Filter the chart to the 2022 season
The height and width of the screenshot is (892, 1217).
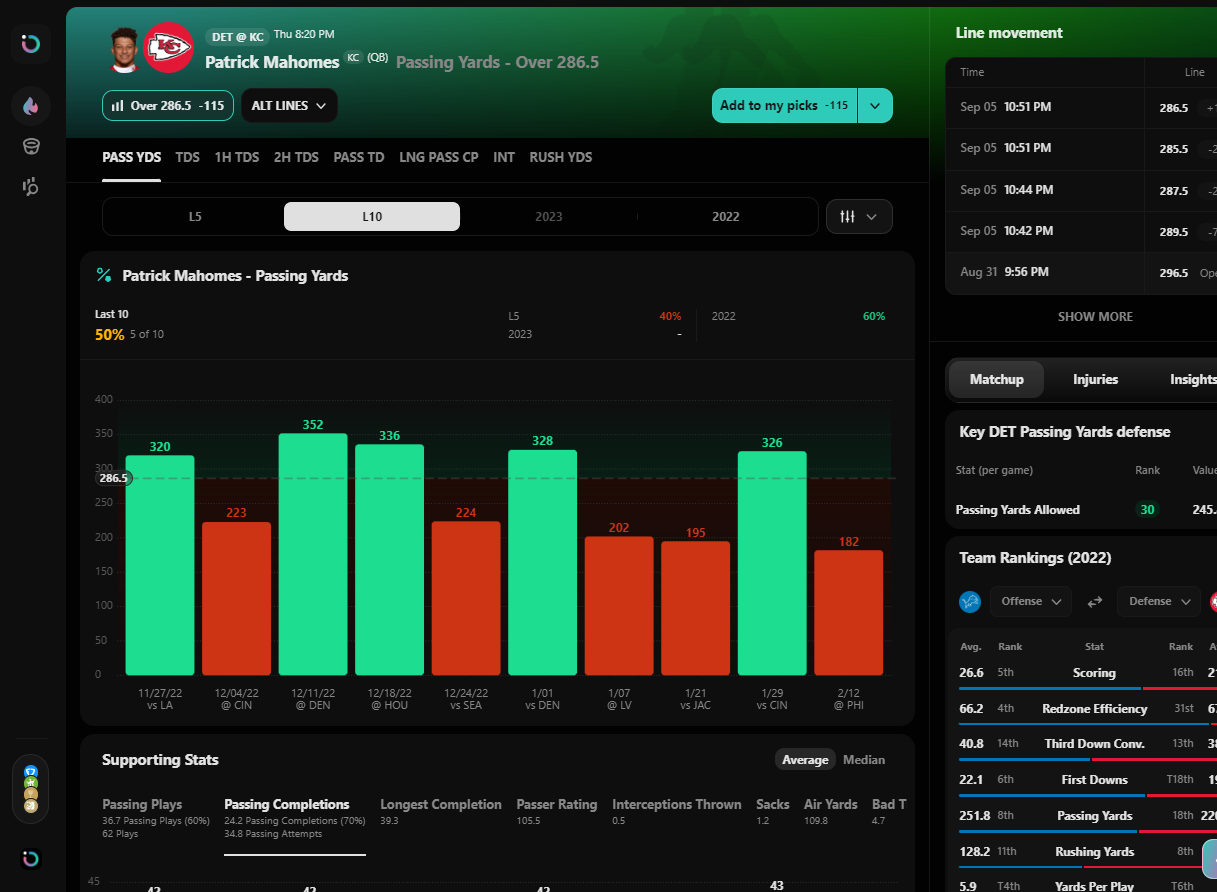726,216
